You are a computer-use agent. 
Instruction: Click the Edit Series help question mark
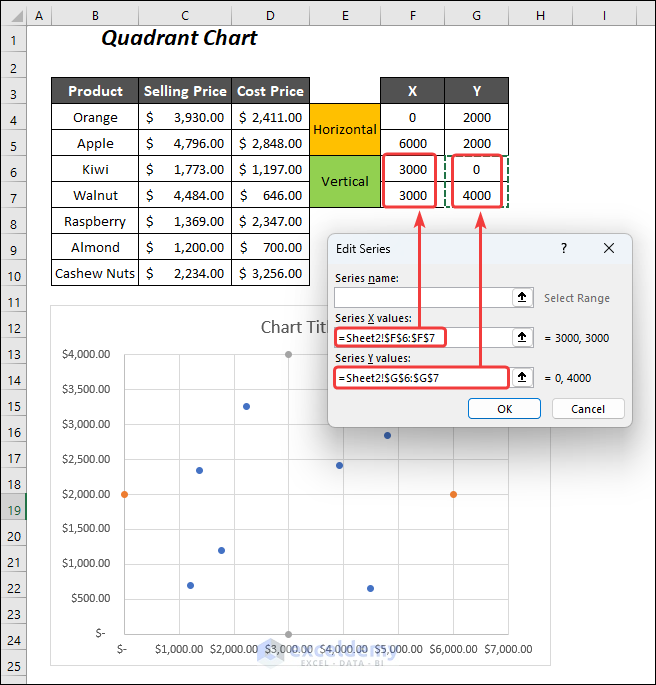564,248
